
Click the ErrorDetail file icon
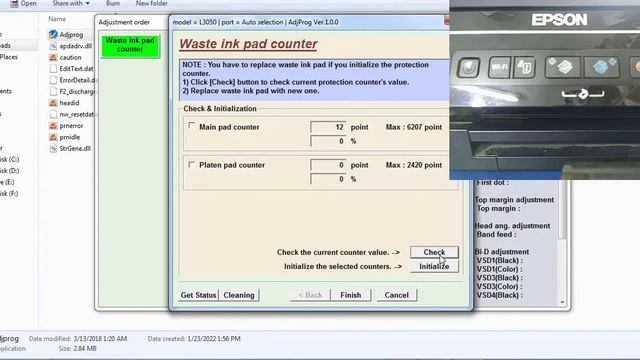pos(53,80)
